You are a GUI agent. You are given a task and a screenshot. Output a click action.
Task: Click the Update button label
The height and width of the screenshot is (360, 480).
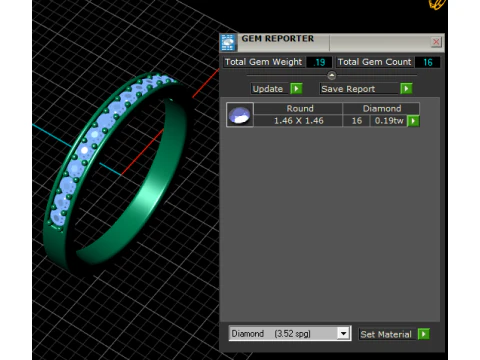269,89
